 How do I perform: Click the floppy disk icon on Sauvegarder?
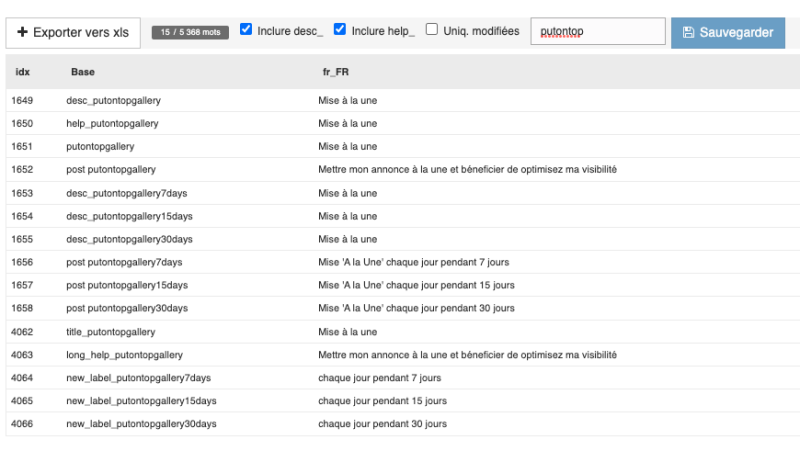coord(688,32)
